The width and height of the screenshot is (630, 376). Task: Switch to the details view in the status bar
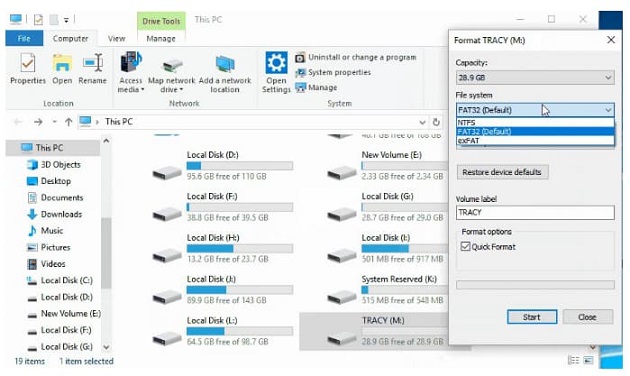click(x=574, y=360)
